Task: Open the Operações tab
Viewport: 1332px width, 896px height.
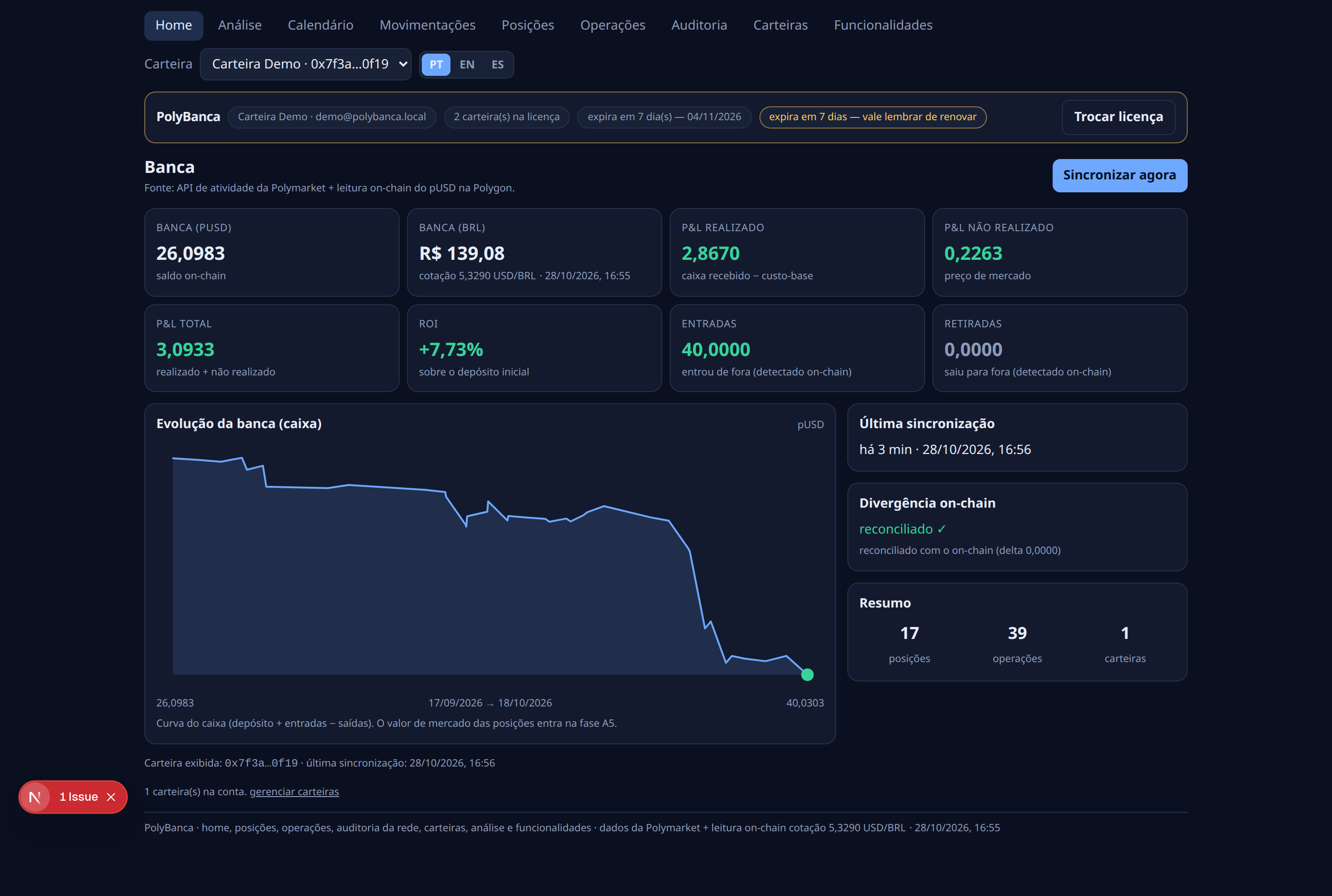Action: coord(613,25)
